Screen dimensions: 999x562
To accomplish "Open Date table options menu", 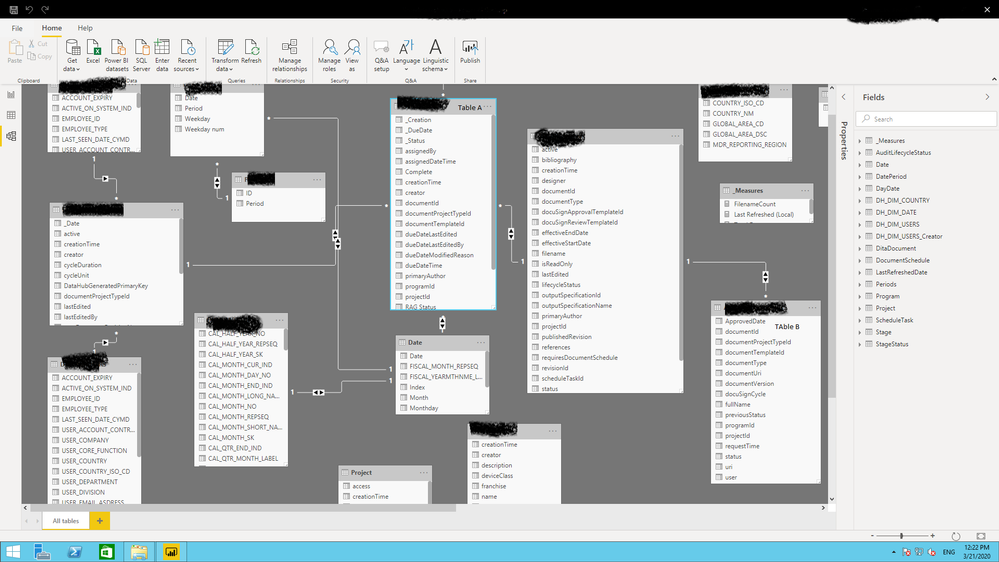I will click(x=480, y=343).
